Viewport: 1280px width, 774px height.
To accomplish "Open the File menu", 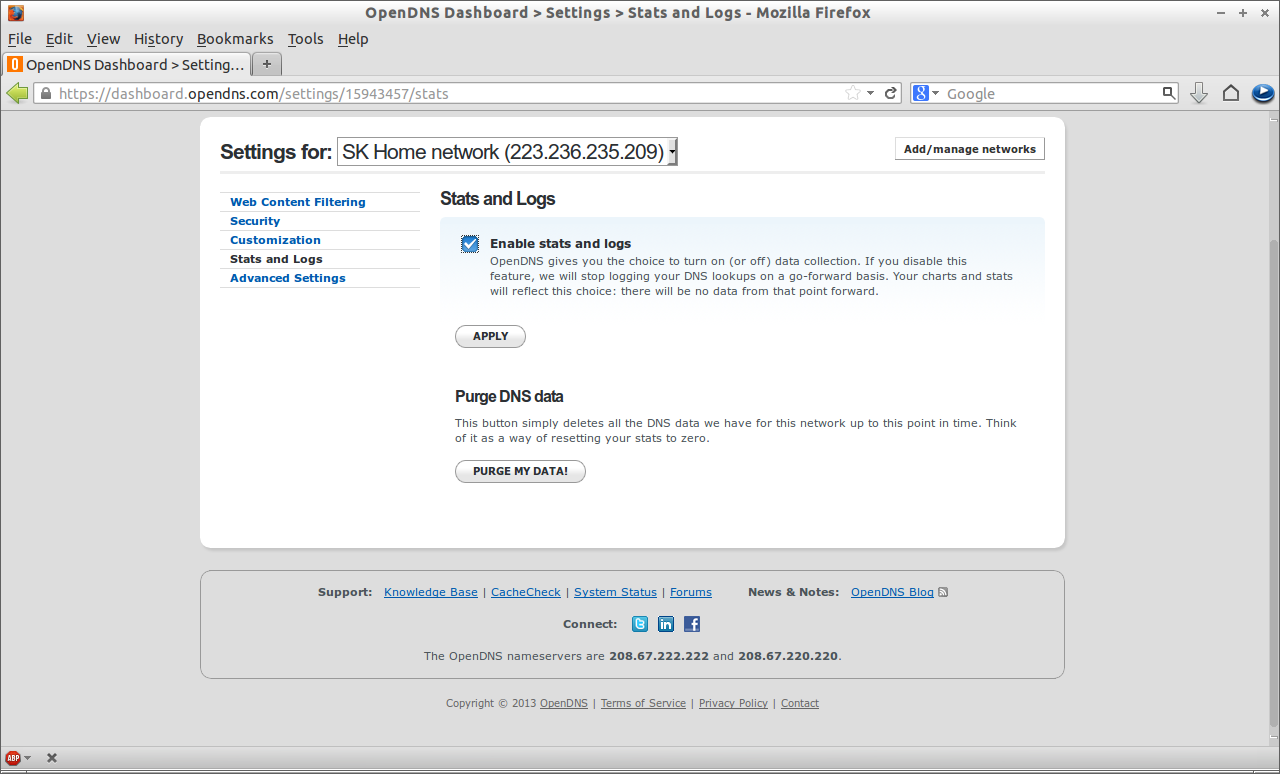I will [20, 39].
